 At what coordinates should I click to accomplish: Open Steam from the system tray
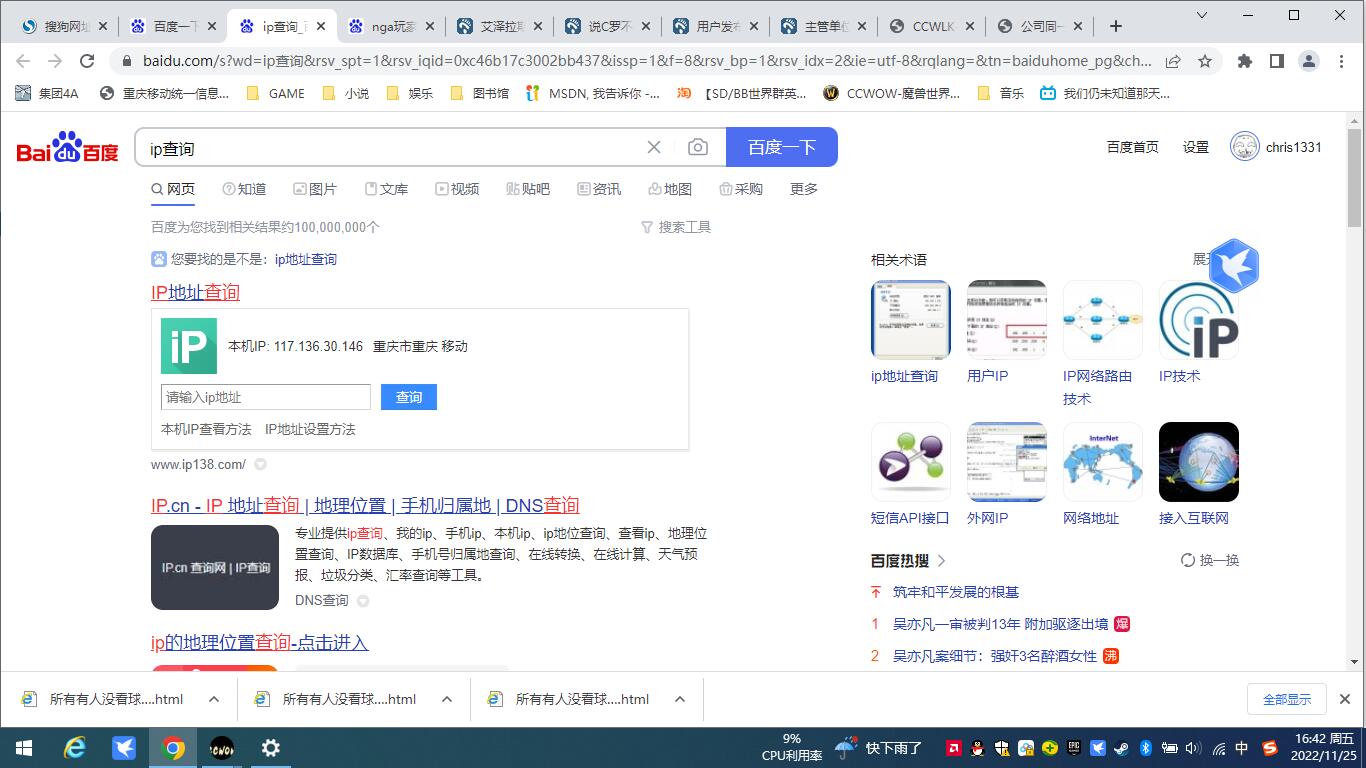click(1121, 748)
